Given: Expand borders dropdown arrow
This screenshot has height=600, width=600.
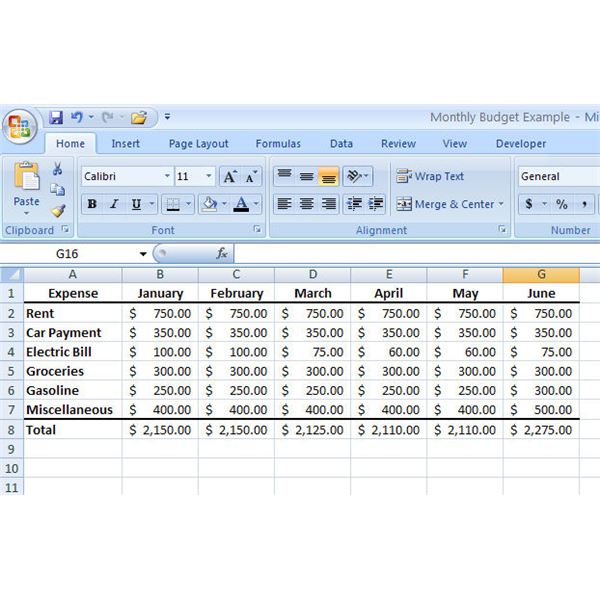Looking at the screenshot, I should click(188, 204).
